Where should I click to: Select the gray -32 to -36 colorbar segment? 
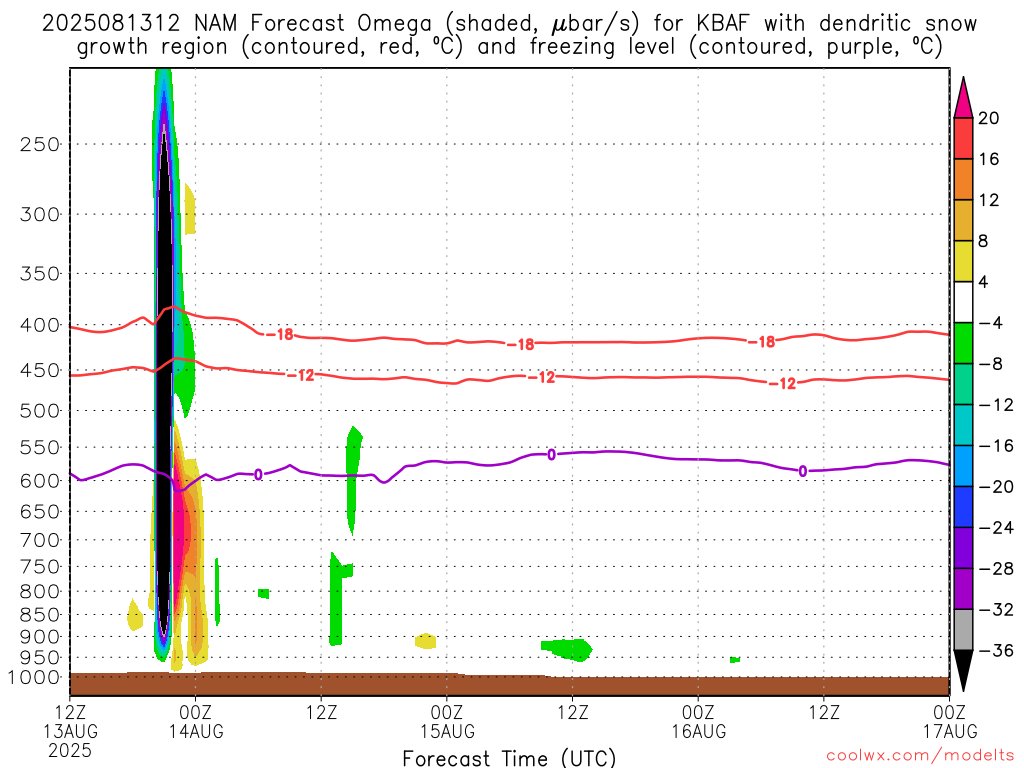(963, 630)
